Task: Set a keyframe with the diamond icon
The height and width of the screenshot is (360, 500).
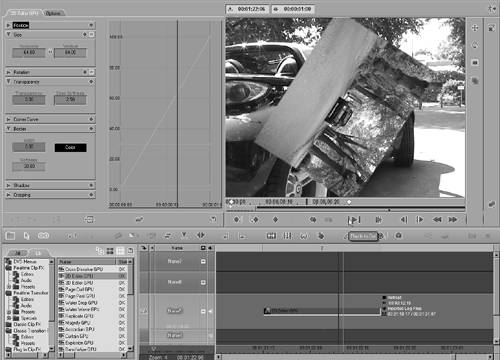Action: (x=275, y=219)
